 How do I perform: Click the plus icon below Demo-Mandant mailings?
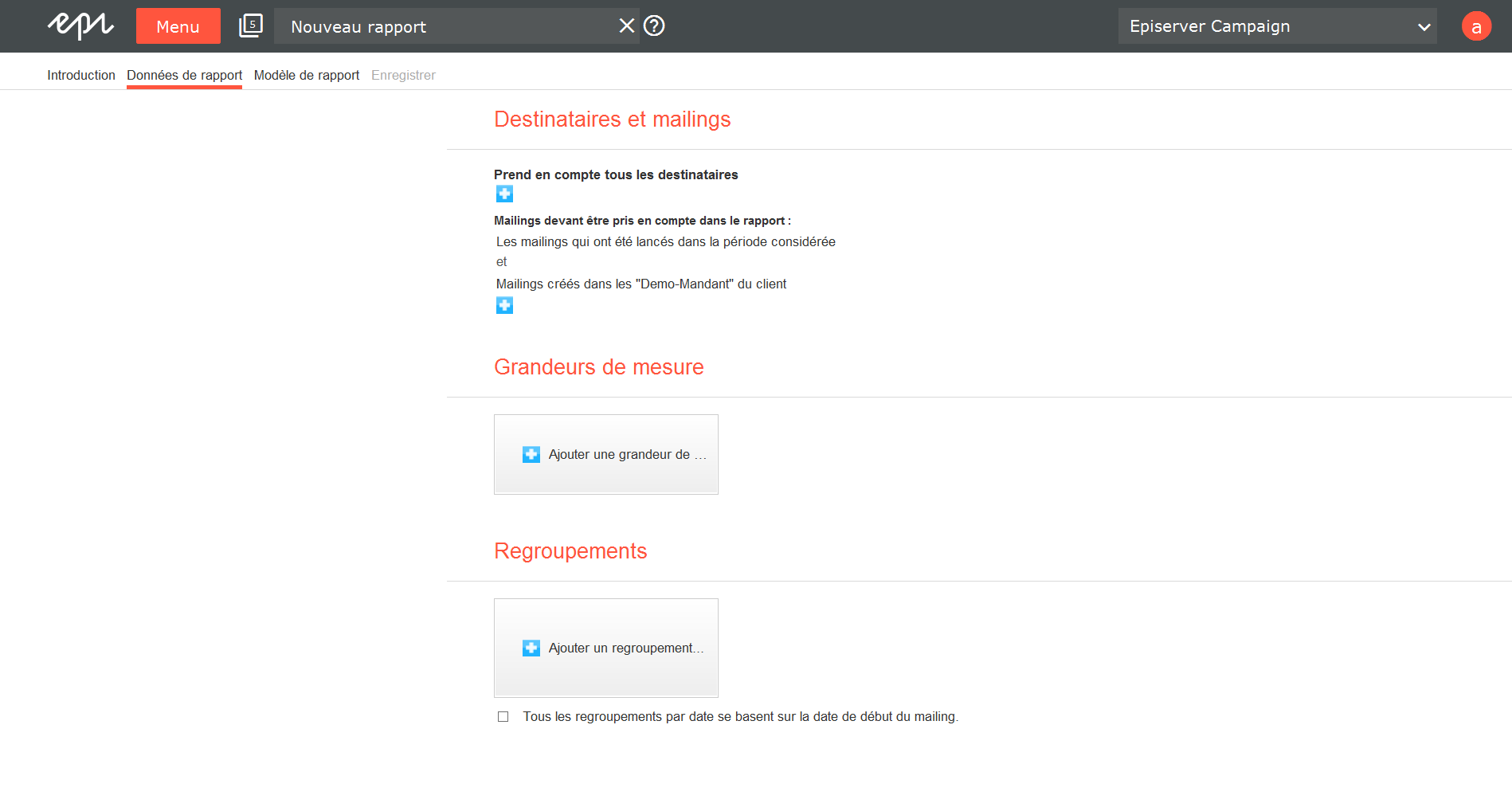click(x=504, y=304)
